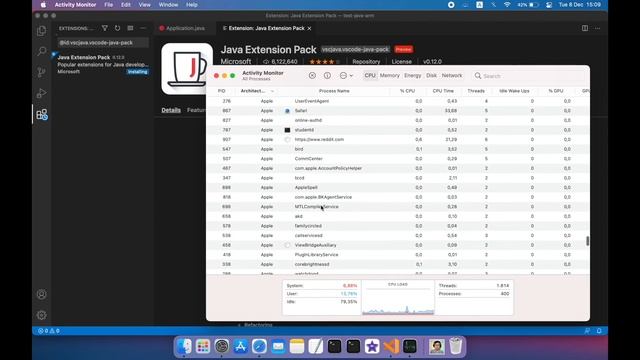The width and height of the screenshot is (640, 360).
Task: Open the Explorer view in VS Code
Action: (x=42, y=31)
